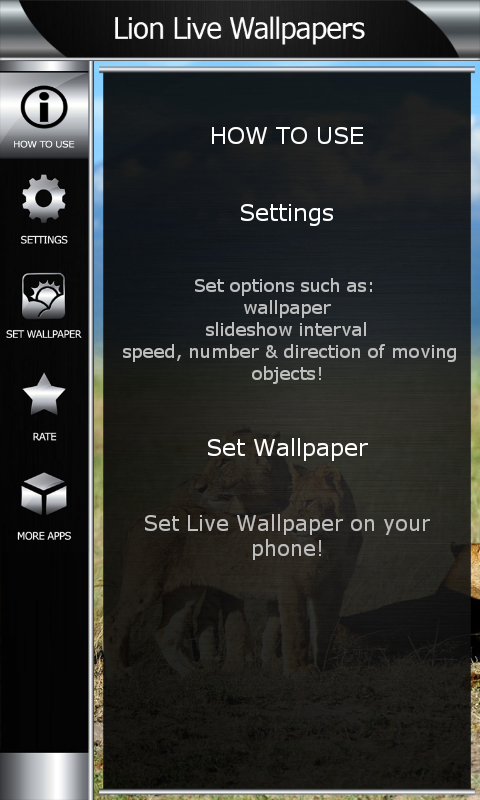Viewport: 480px width, 800px height.
Task: Click the Settings heading in the panel
Action: tap(287, 213)
